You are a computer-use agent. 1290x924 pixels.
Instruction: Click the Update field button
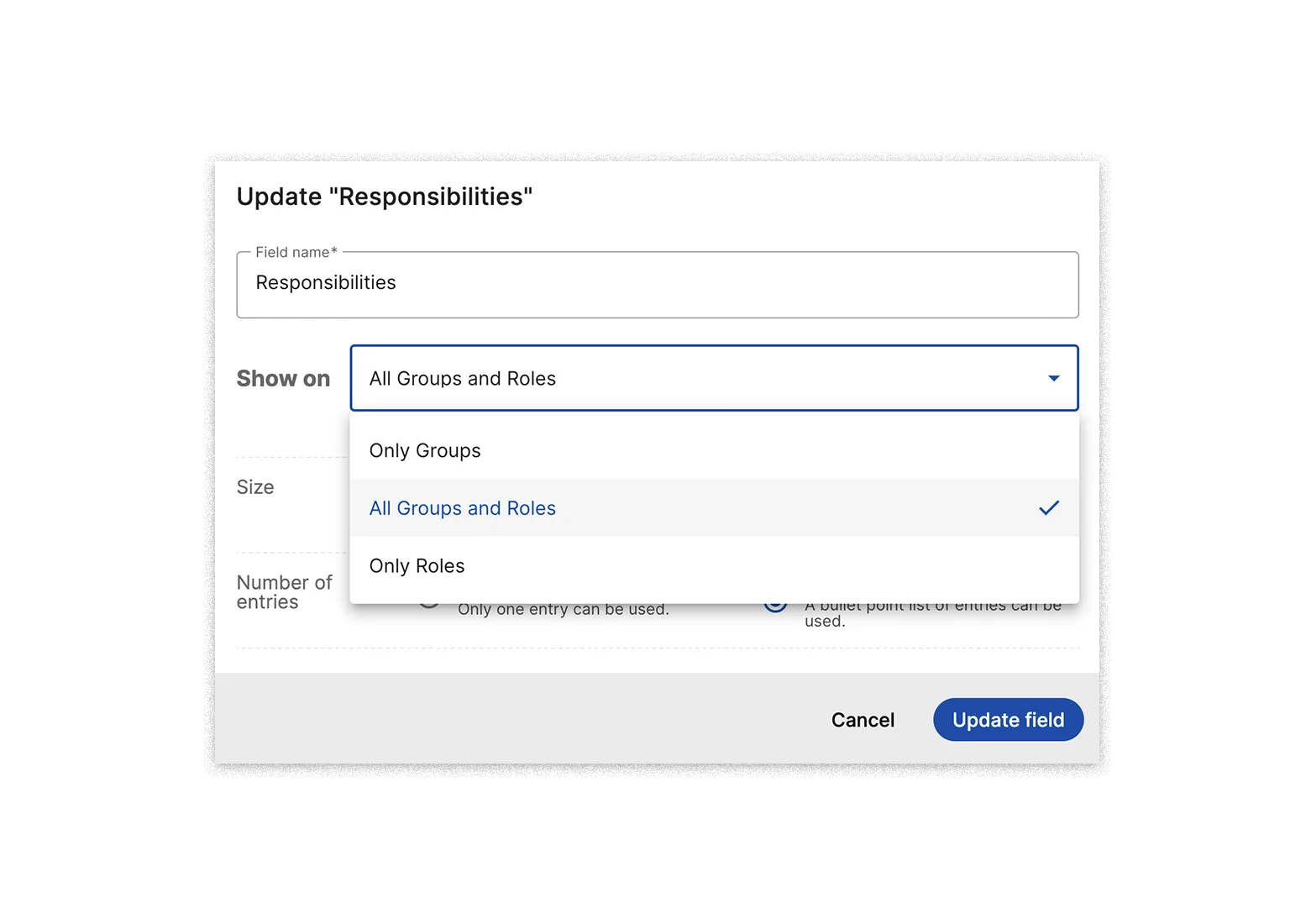(1008, 720)
